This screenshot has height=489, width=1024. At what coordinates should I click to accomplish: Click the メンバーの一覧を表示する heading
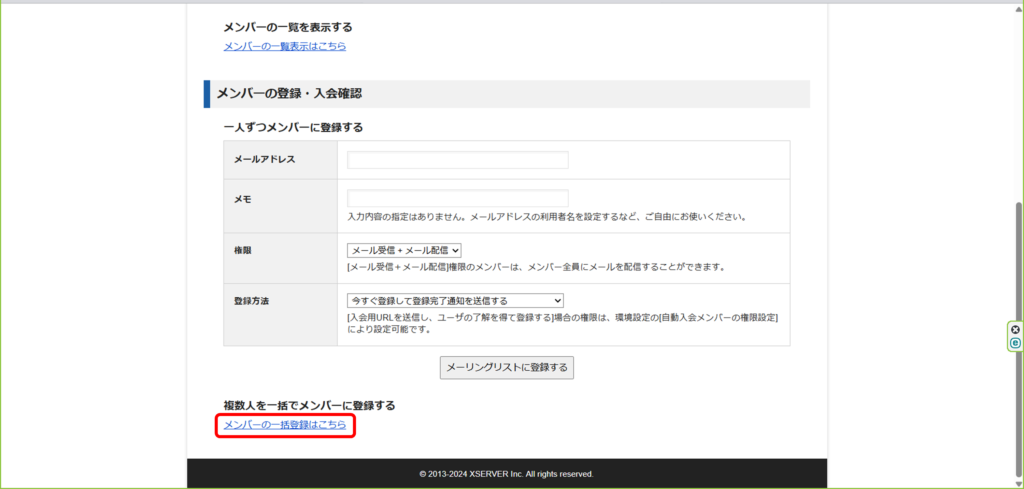click(x=288, y=27)
